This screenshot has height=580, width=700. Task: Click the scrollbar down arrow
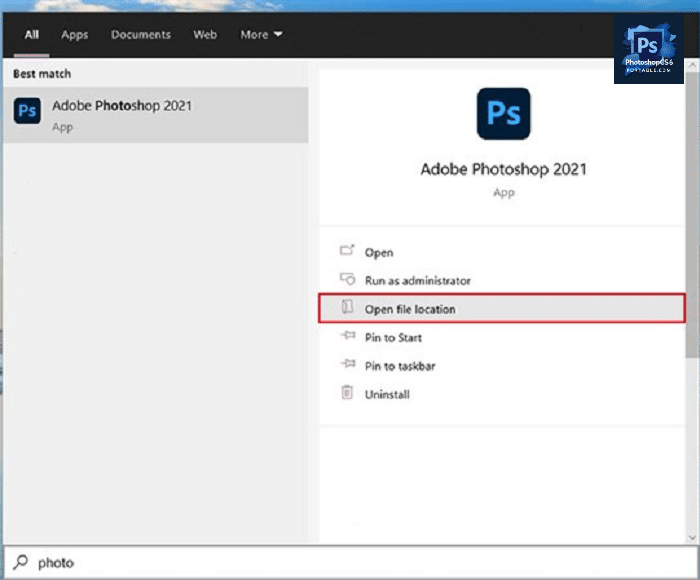(692, 538)
